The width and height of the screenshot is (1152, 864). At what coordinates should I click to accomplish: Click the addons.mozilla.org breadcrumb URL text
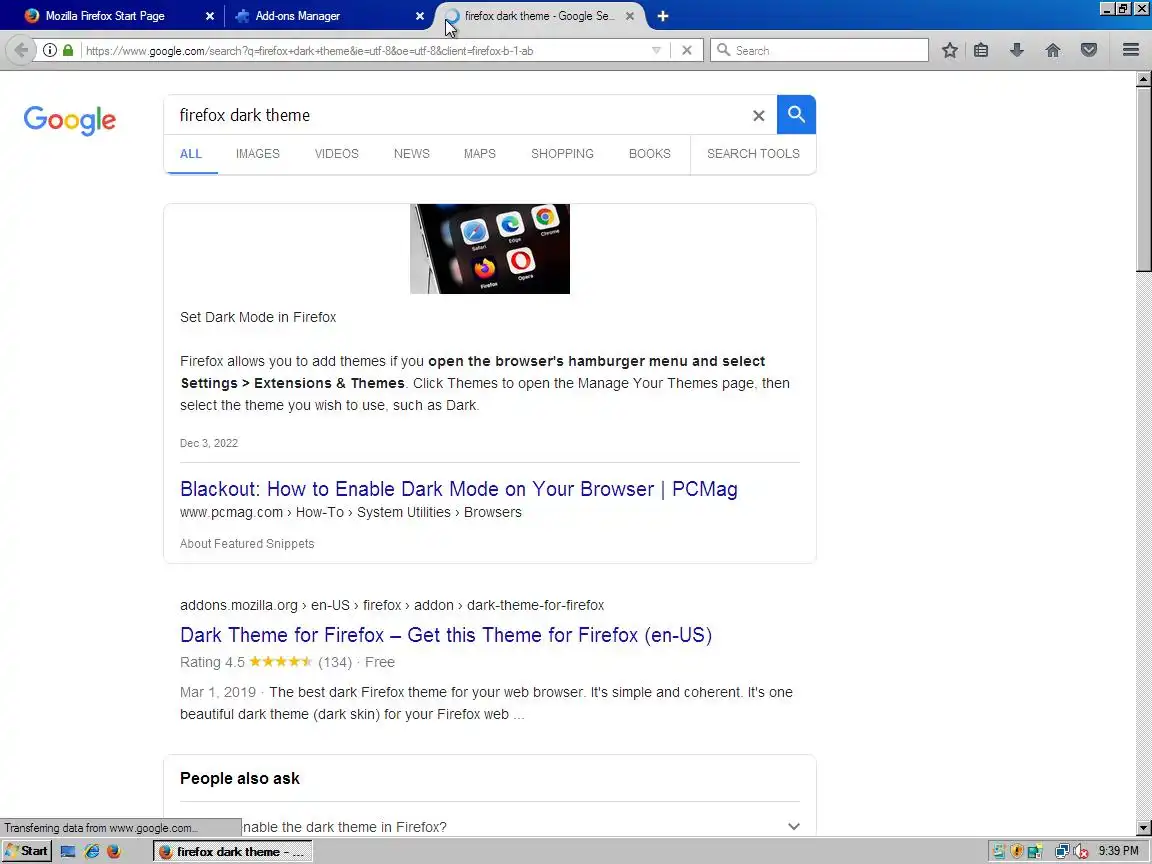click(x=392, y=605)
